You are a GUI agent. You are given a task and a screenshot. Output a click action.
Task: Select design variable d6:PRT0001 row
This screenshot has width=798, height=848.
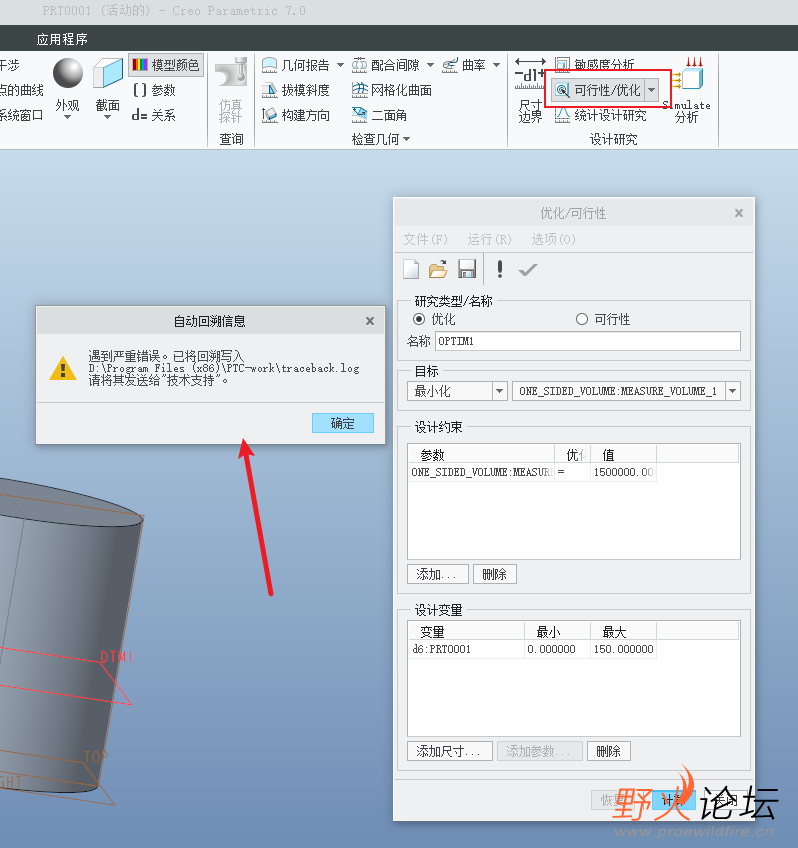(466, 649)
